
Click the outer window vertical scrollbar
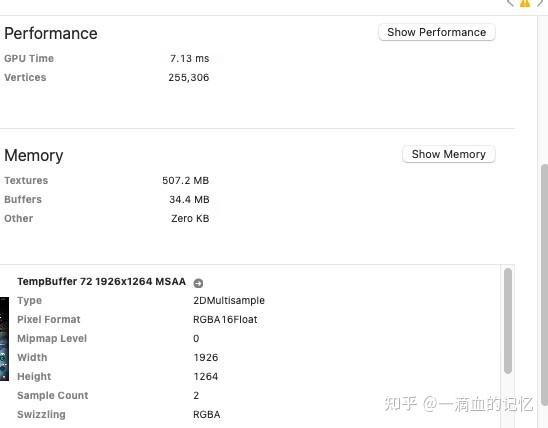click(544, 284)
